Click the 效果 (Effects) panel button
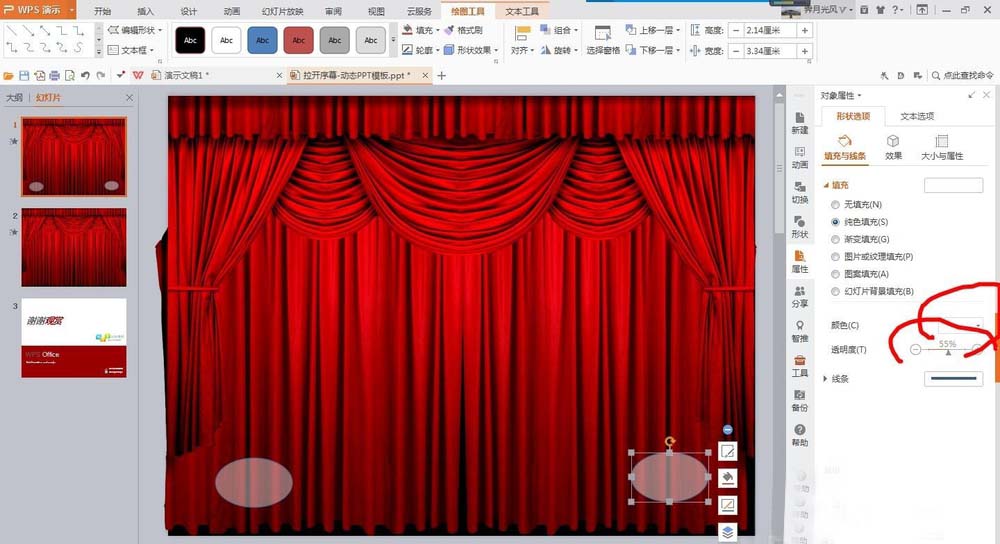This screenshot has height=544, width=1000. [893, 147]
